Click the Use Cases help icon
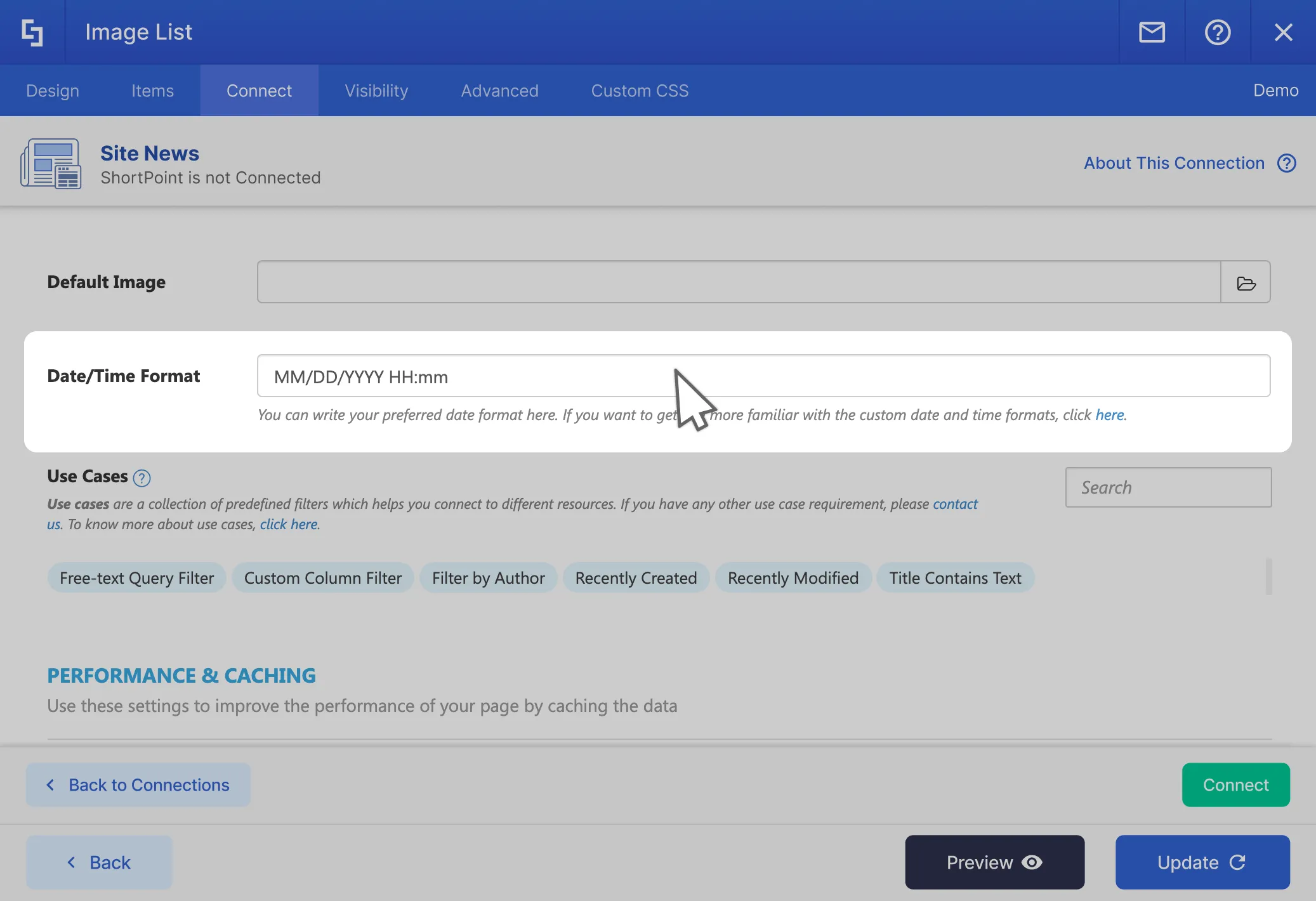 coord(142,478)
